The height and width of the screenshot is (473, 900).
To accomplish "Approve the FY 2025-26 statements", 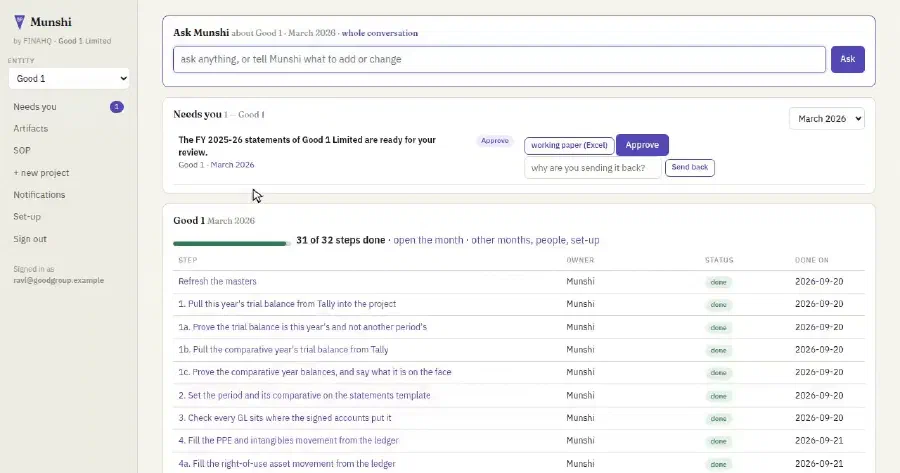I will point(642,145).
